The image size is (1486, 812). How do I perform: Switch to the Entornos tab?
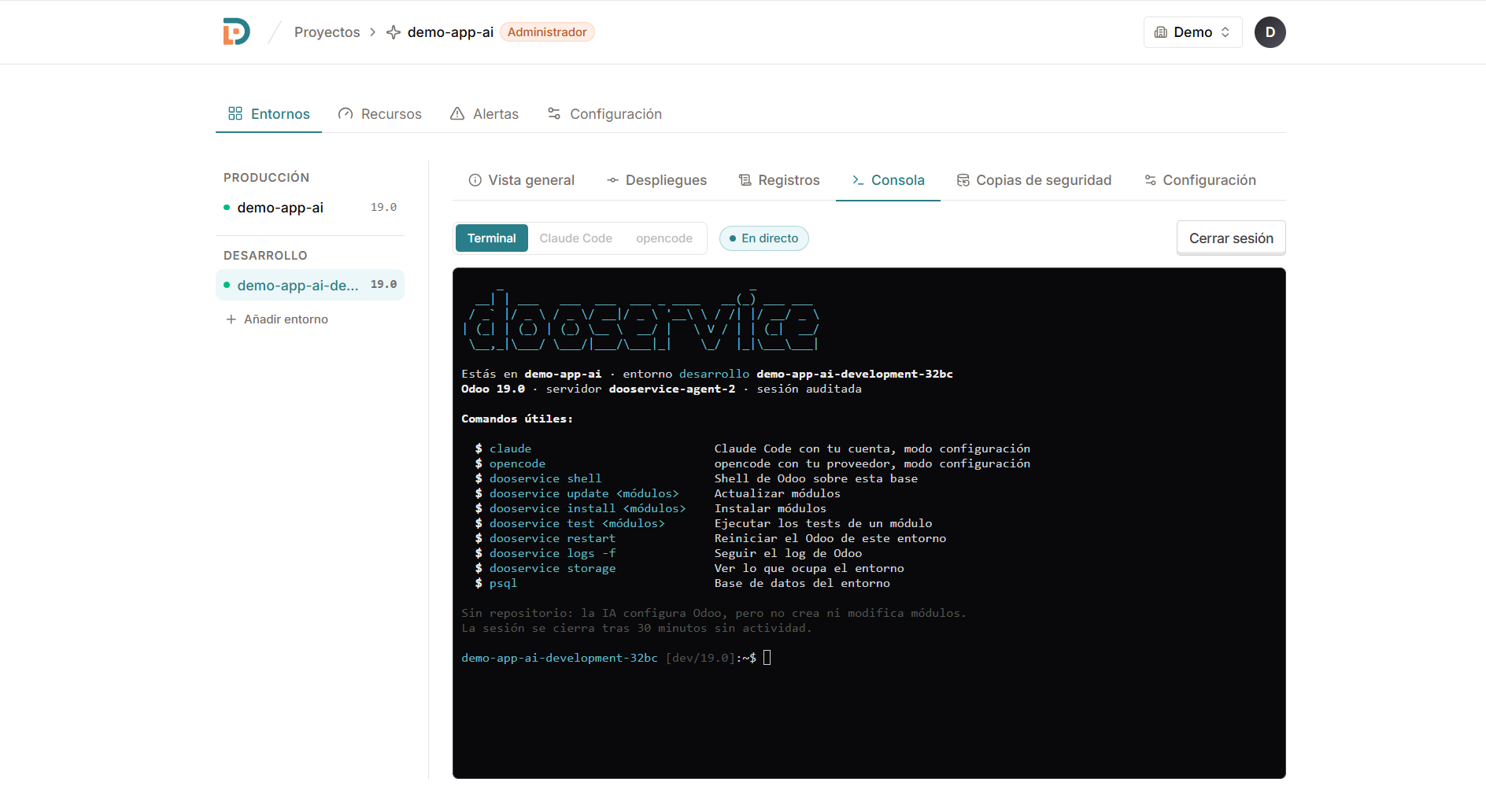pyautogui.click(x=268, y=114)
